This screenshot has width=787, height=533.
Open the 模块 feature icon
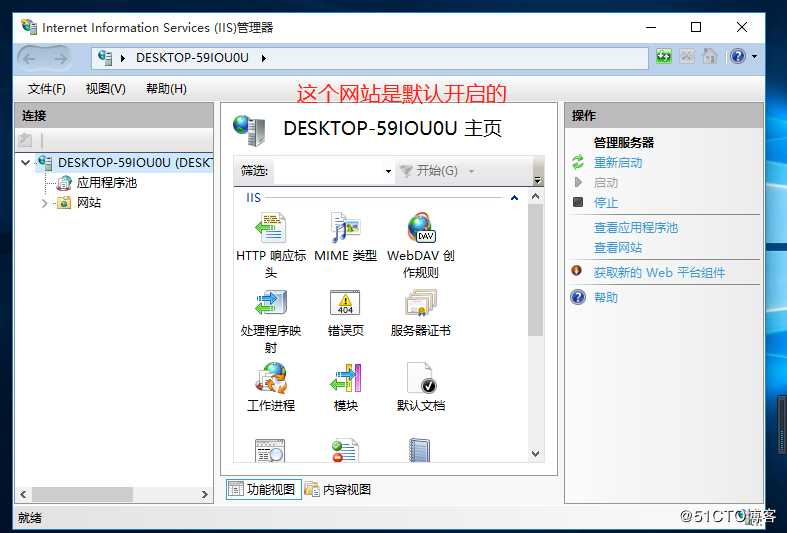click(x=345, y=378)
